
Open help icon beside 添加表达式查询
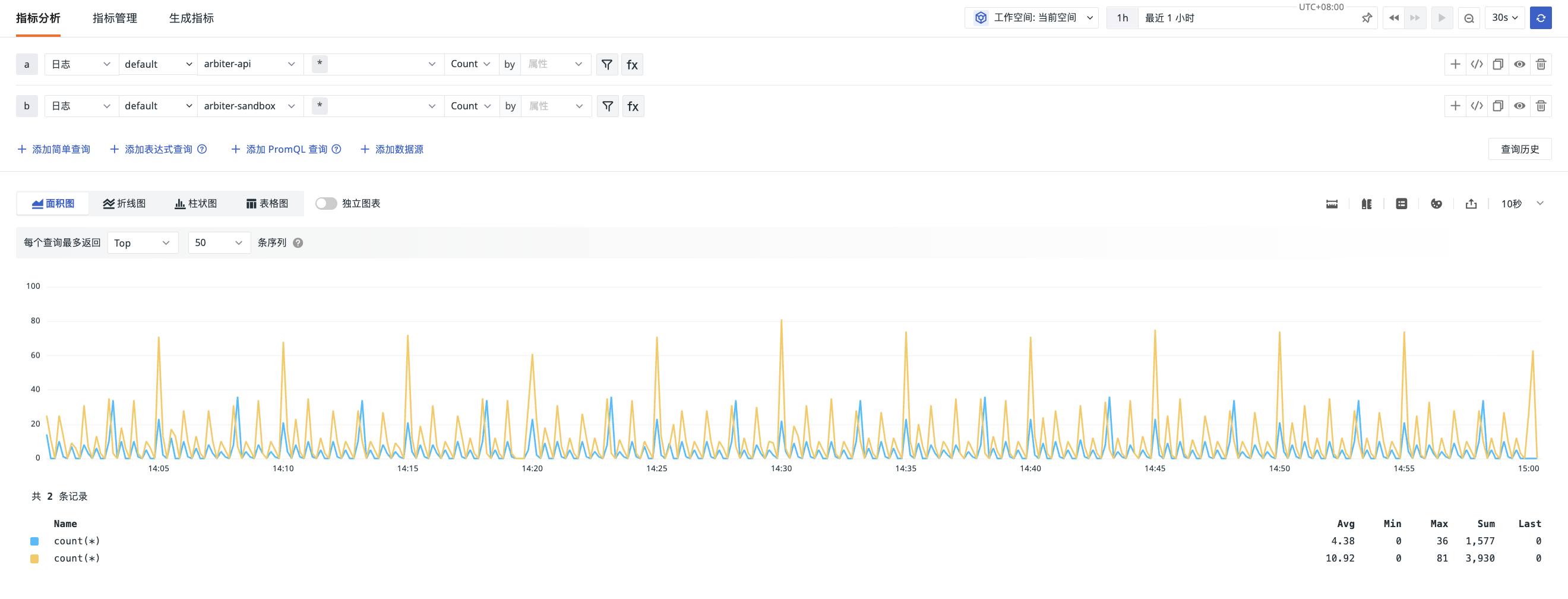[x=202, y=149]
